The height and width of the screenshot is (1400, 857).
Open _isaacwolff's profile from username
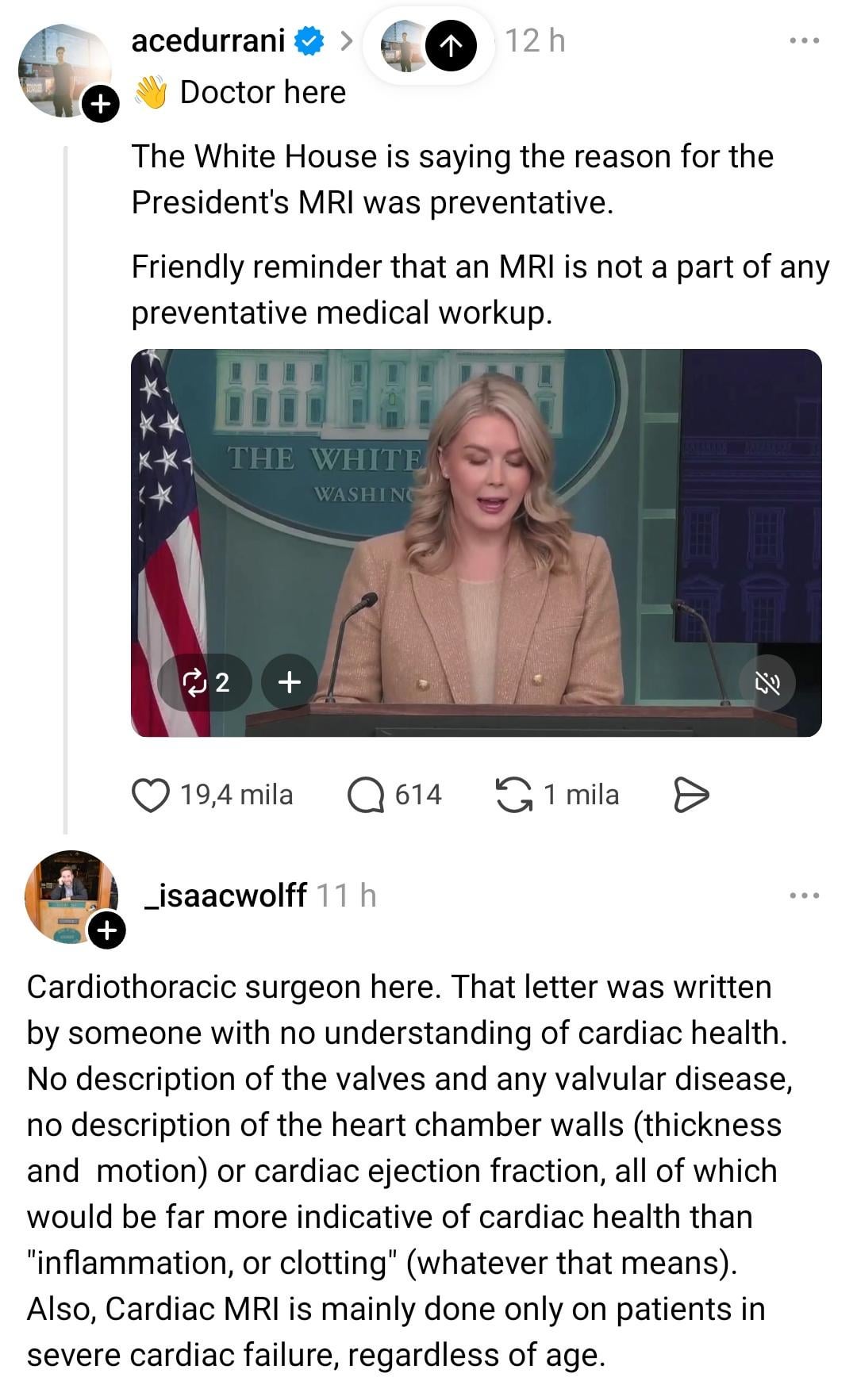[225, 896]
